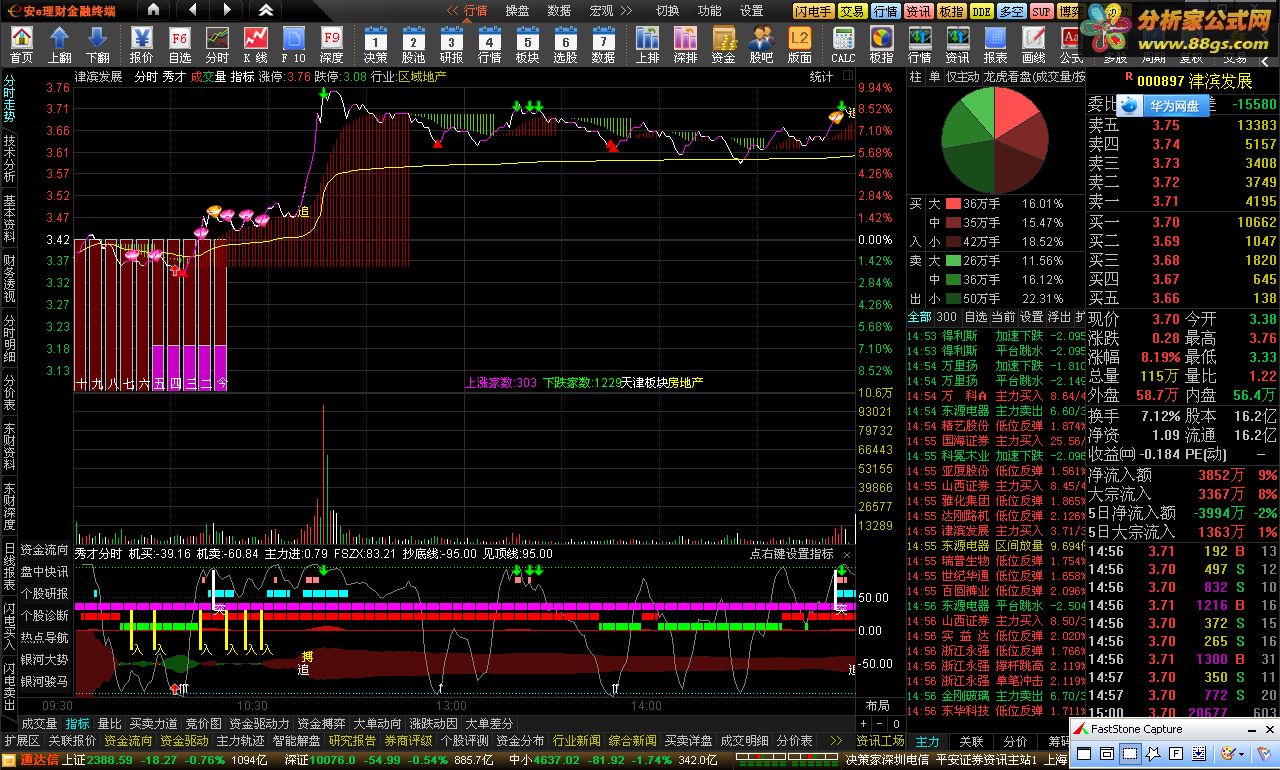Open calendar icon 3 研报
This screenshot has height=770, width=1280.
point(451,44)
